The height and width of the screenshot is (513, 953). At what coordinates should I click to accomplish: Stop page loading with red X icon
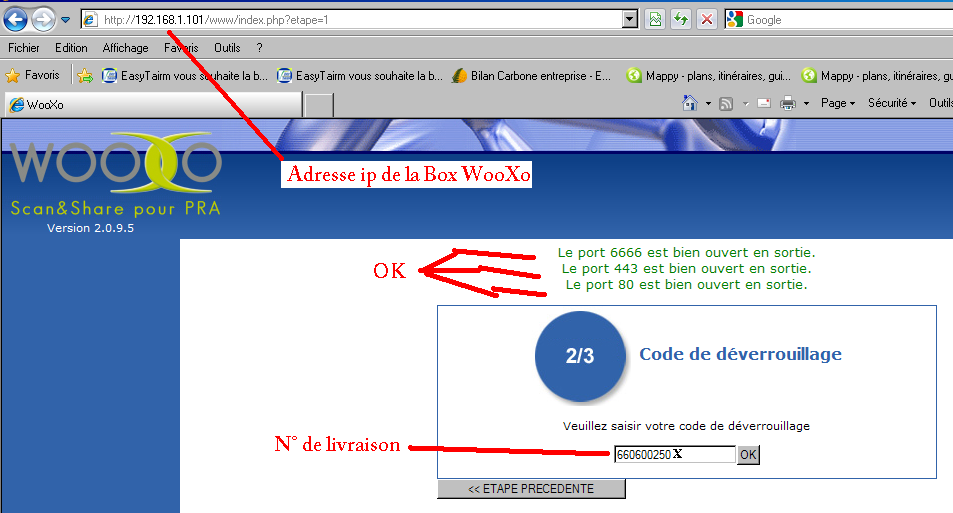pyautogui.click(x=706, y=19)
